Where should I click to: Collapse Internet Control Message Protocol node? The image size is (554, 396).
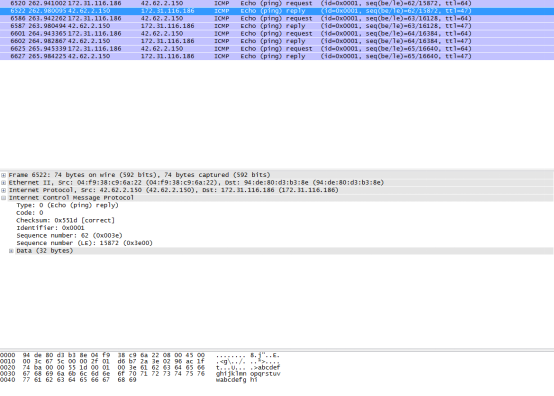click(4, 198)
